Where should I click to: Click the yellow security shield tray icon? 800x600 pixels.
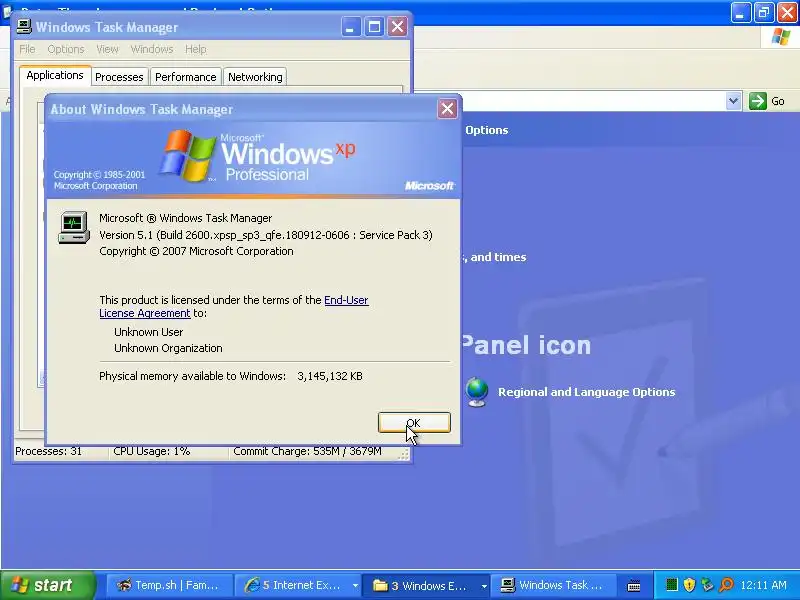point(689,585)
